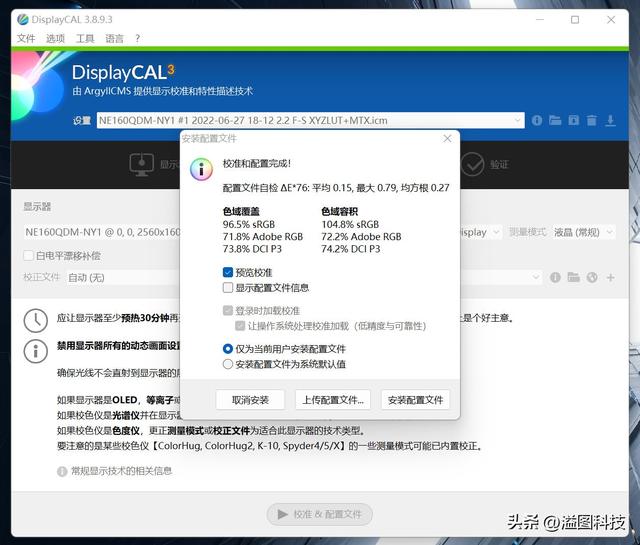Viewport: 640px width, 545px height.
Task: Click the 上传配置文件... button
Action: 333,400
